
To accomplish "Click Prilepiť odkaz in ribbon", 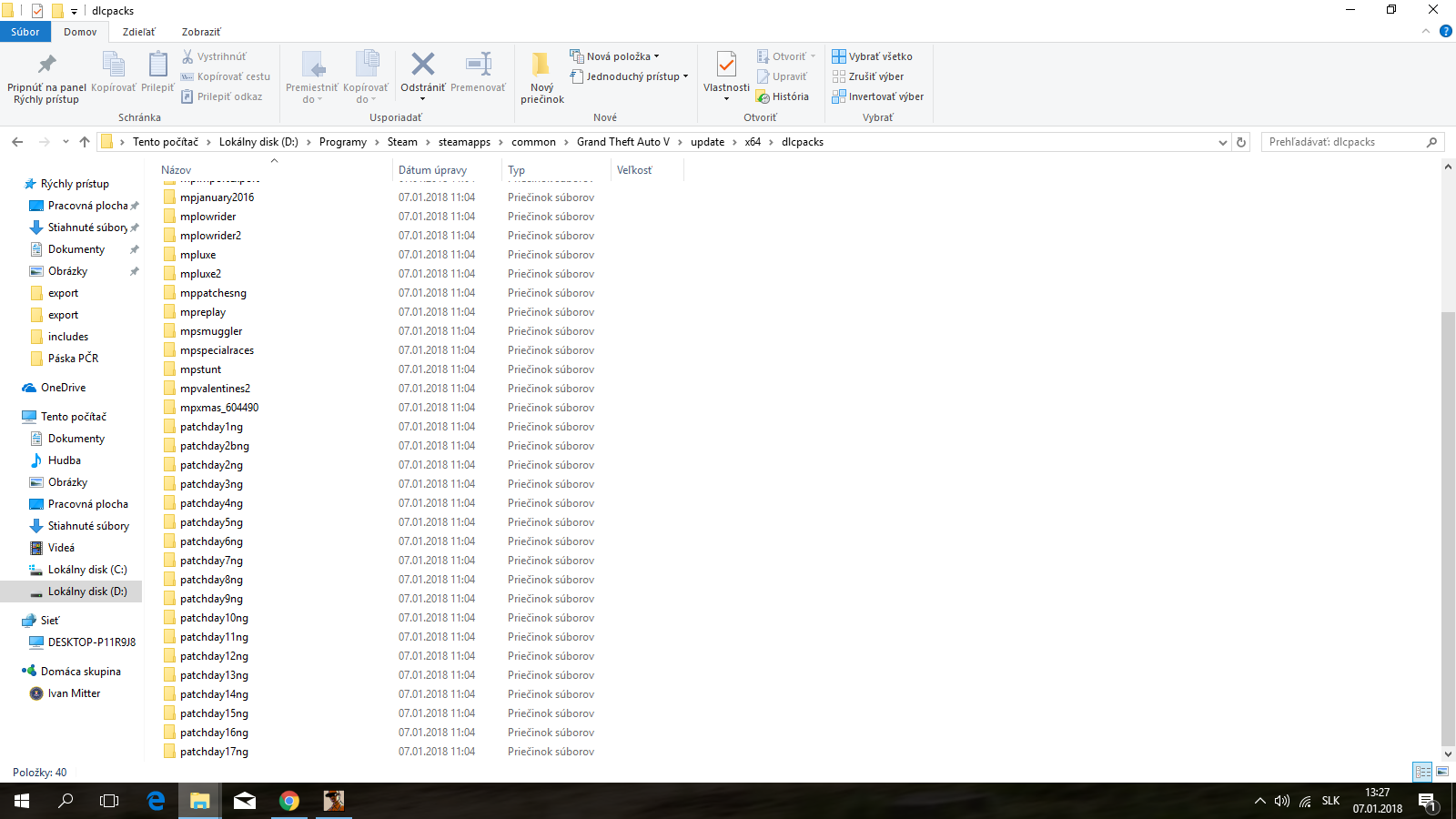I will click(222, 96).
